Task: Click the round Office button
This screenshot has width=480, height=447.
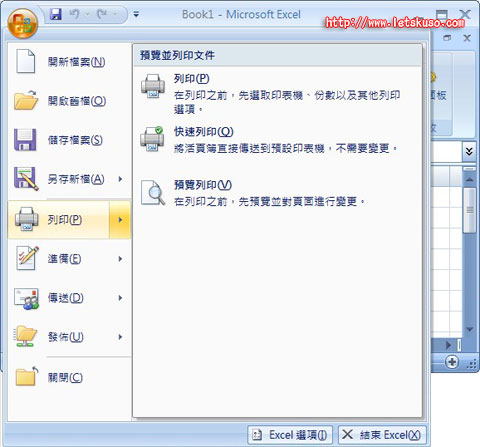Action: click(x=22, y=24)
